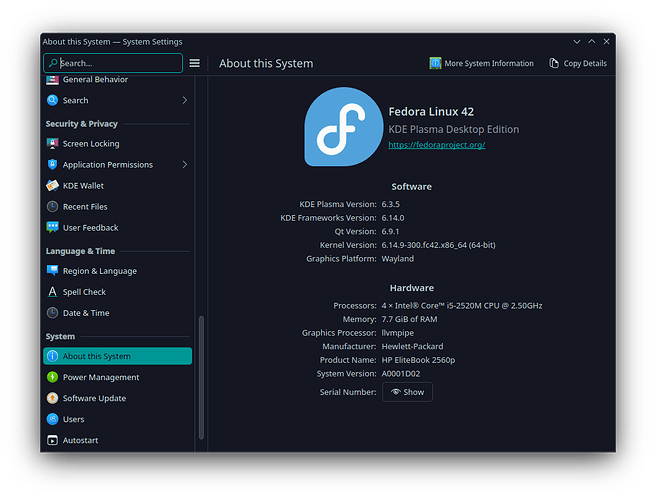Viewport: 656px width, 500px height.
Task: Click the "Fedora Linux 42" title text
Action: click(x=431, y=112)
